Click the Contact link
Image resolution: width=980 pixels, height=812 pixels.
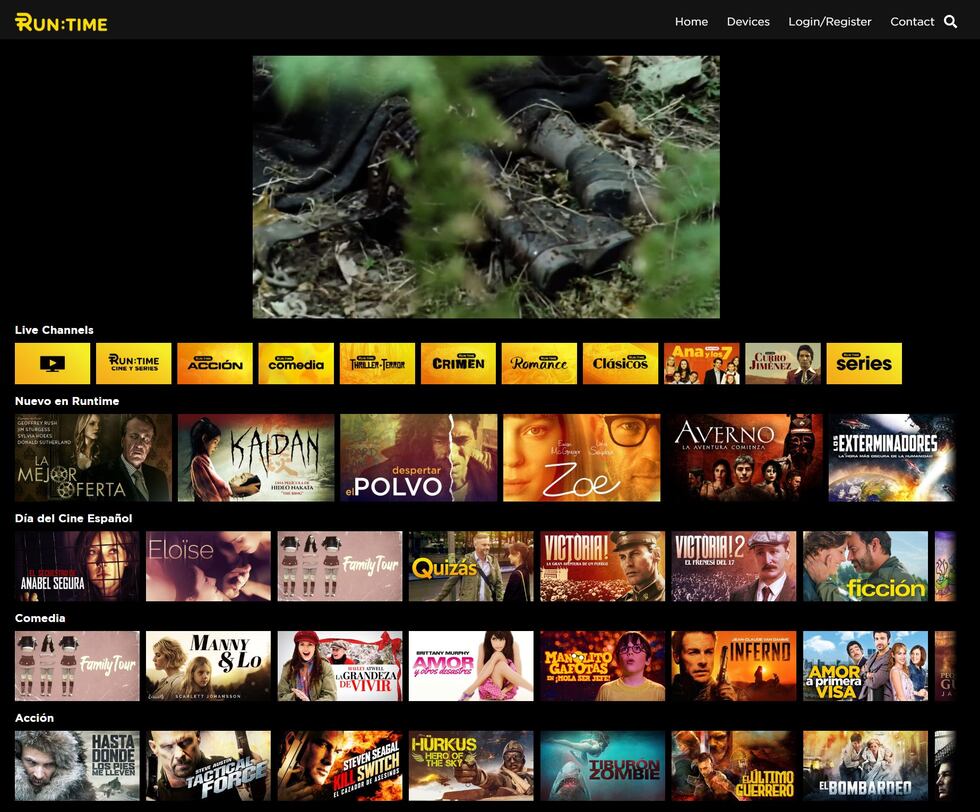(911, 21)
